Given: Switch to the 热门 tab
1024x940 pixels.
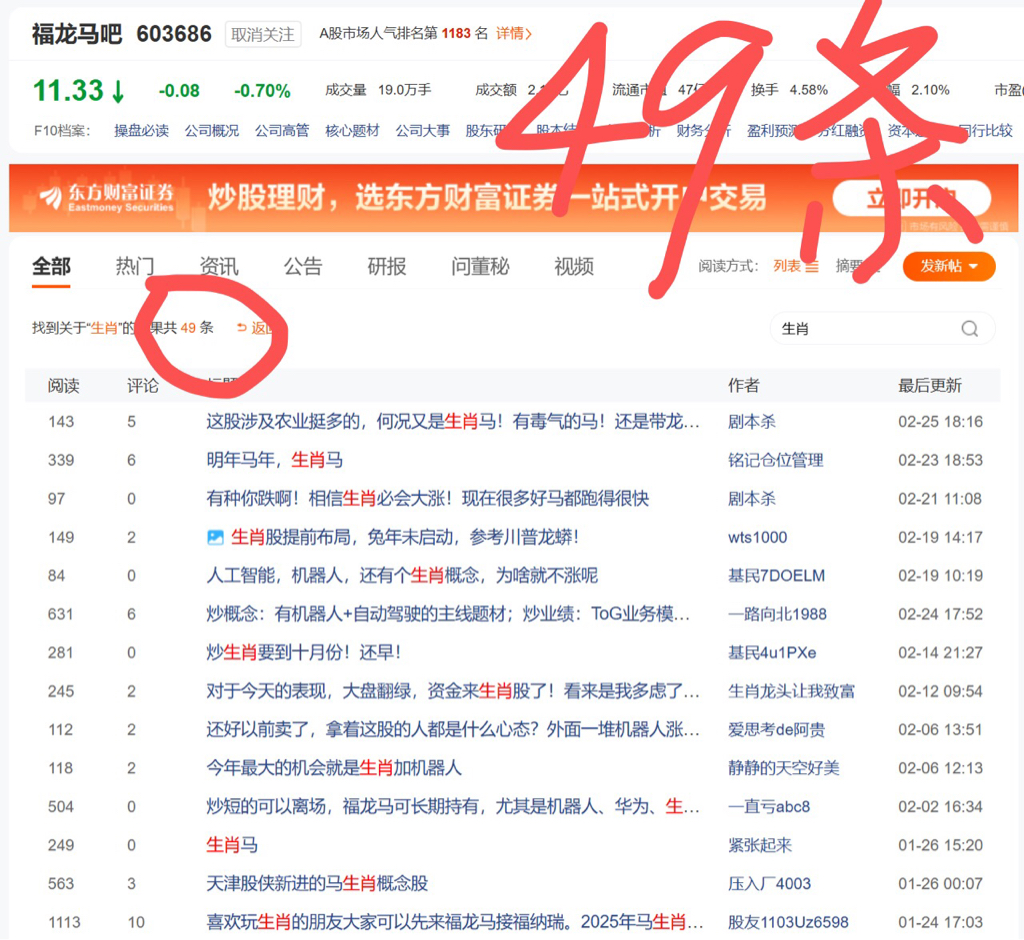Looking at the screenshot, I should [x=135, y=267].
